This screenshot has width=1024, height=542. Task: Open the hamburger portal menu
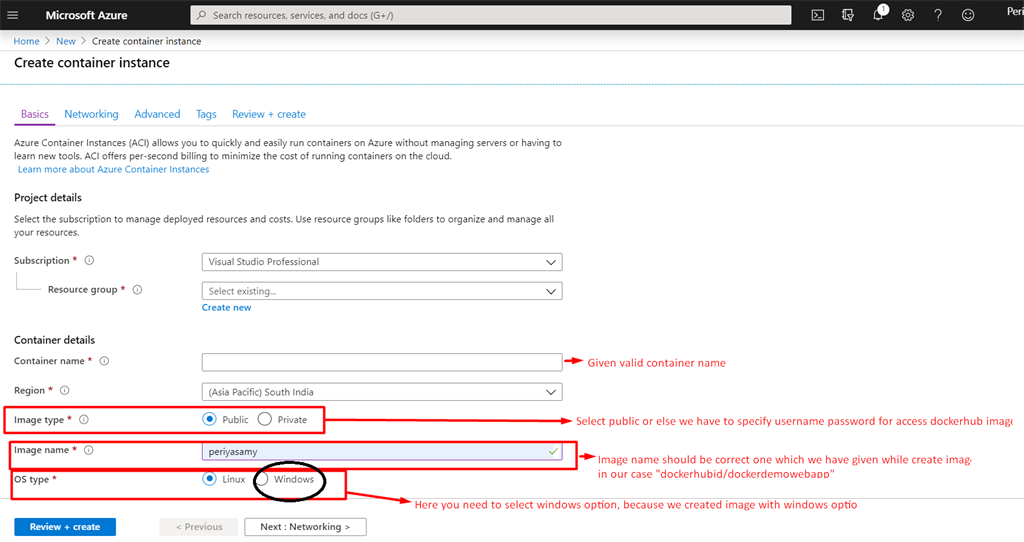click(12, 15)
